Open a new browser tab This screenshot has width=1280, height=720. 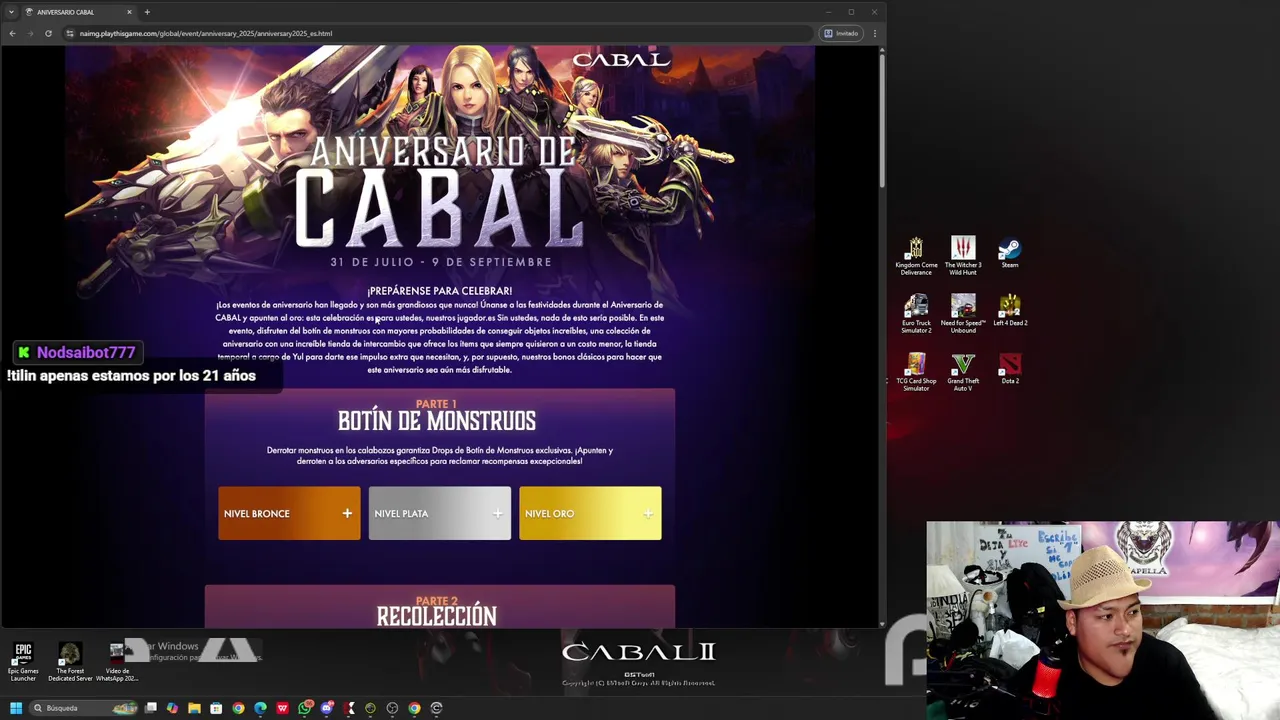pos(147,12)
